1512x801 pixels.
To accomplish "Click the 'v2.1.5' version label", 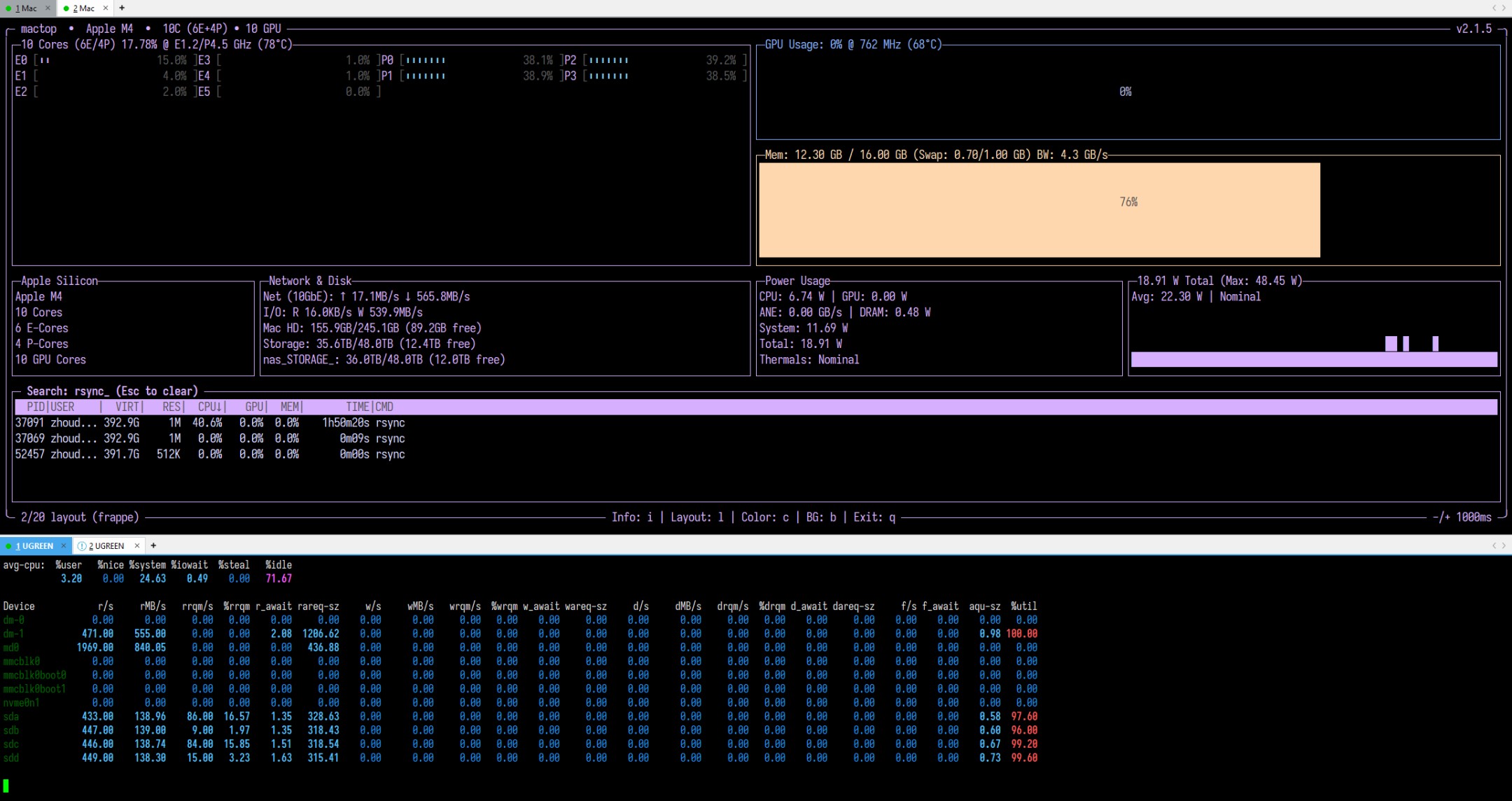I will point(1474,29).
